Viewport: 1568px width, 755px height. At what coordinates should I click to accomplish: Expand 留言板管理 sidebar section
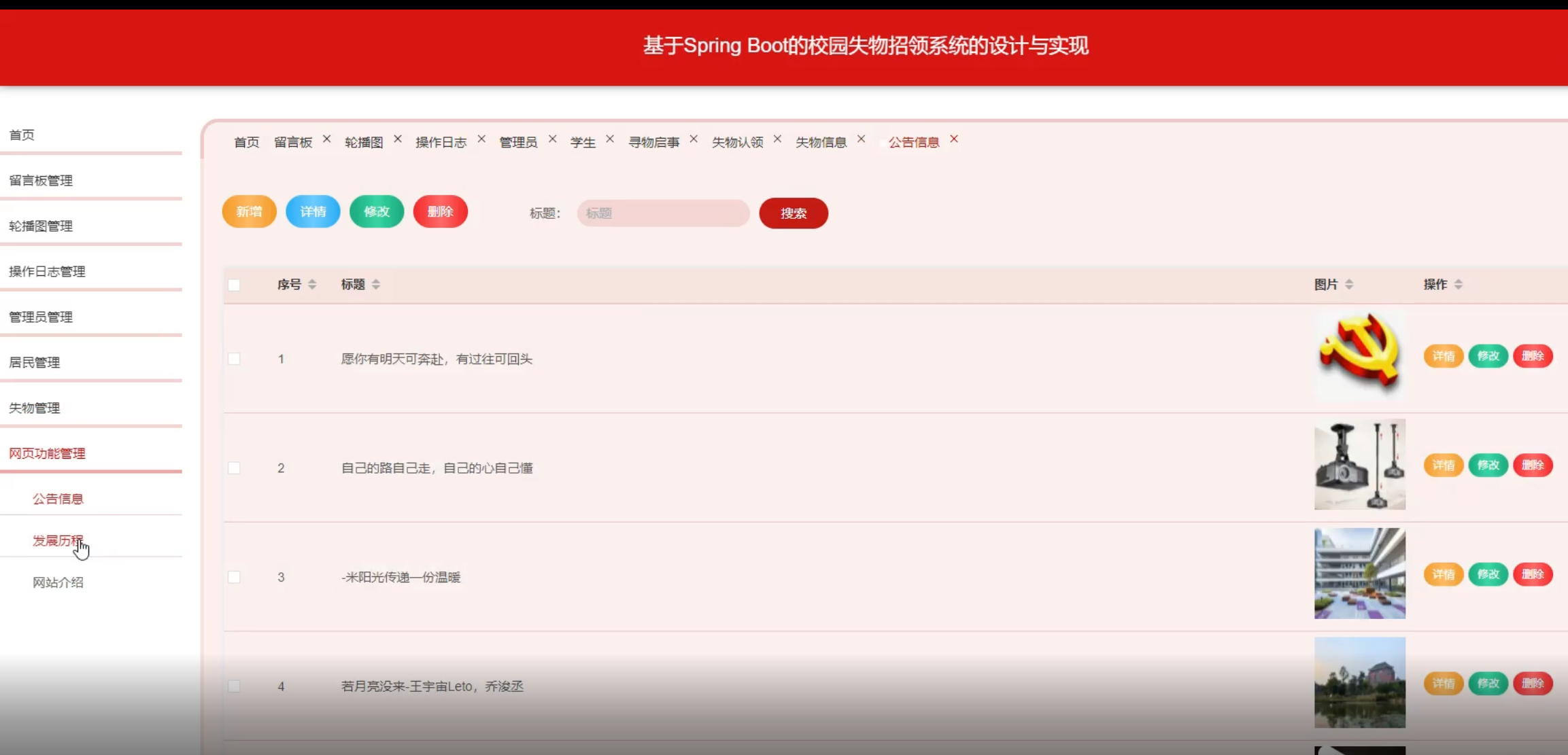pos(41,180)
